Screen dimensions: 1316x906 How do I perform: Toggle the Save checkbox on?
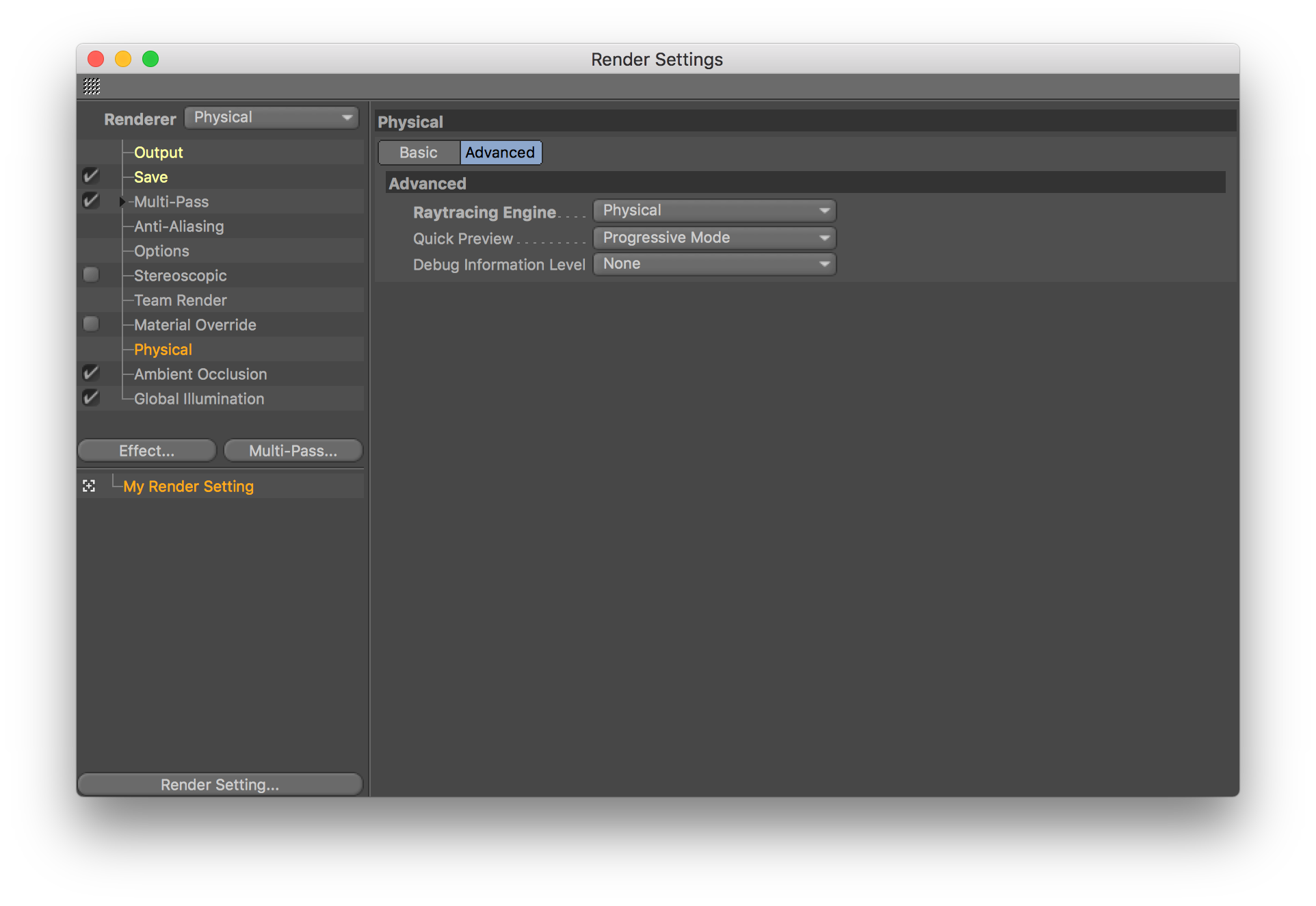pyautogui.click(x=91, y=177)
